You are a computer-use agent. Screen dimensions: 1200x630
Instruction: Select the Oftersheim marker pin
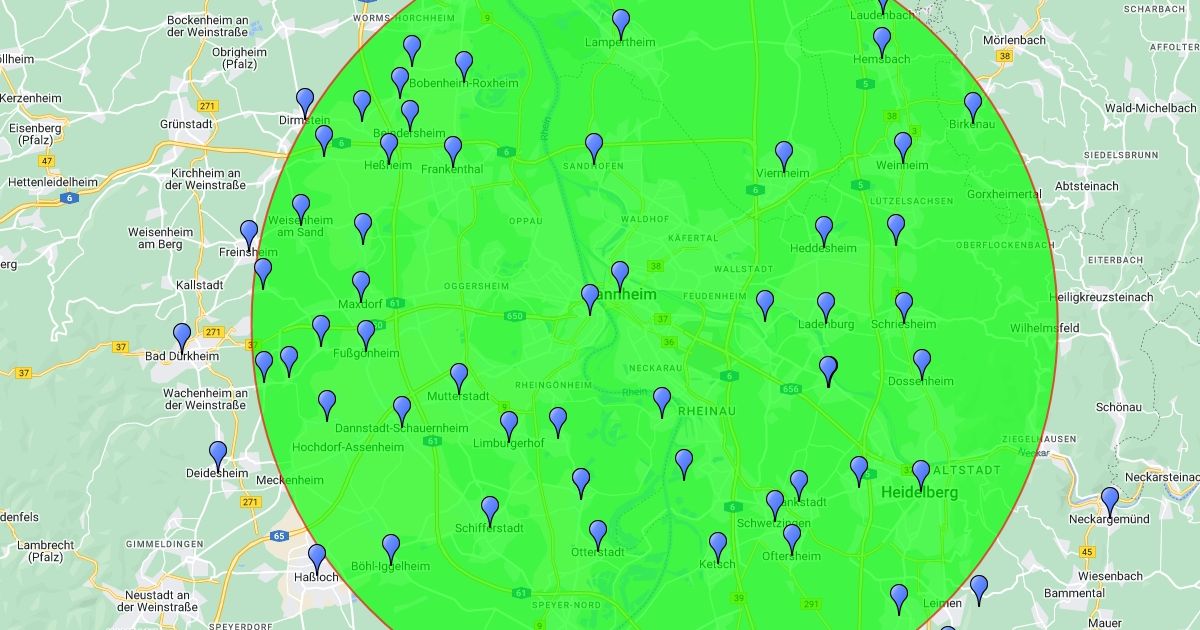pyautogui.click(x=792, y=539)
